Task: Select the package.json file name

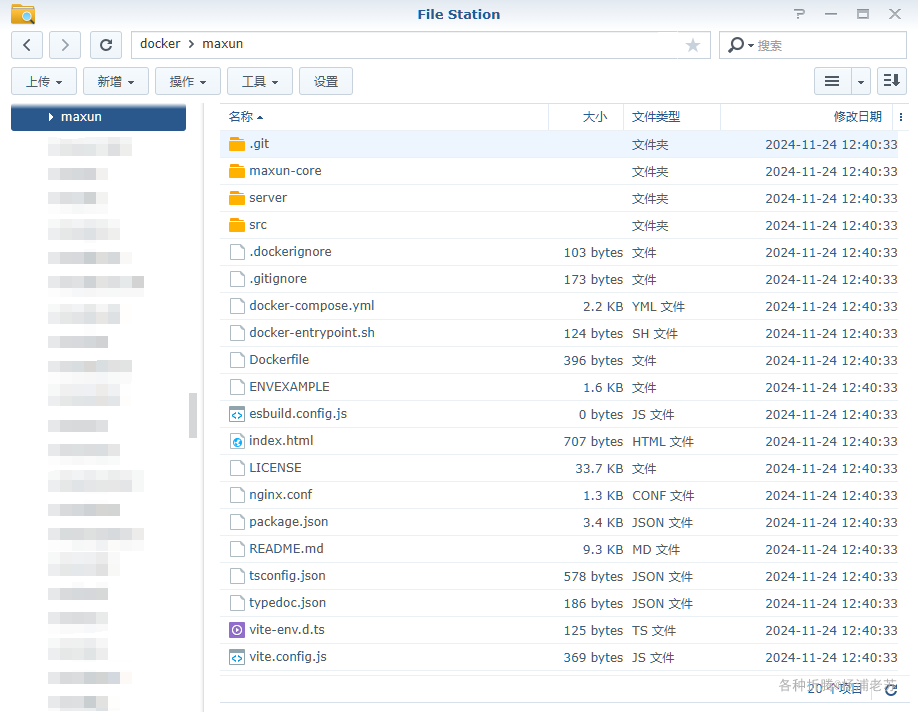Action: 289,522
